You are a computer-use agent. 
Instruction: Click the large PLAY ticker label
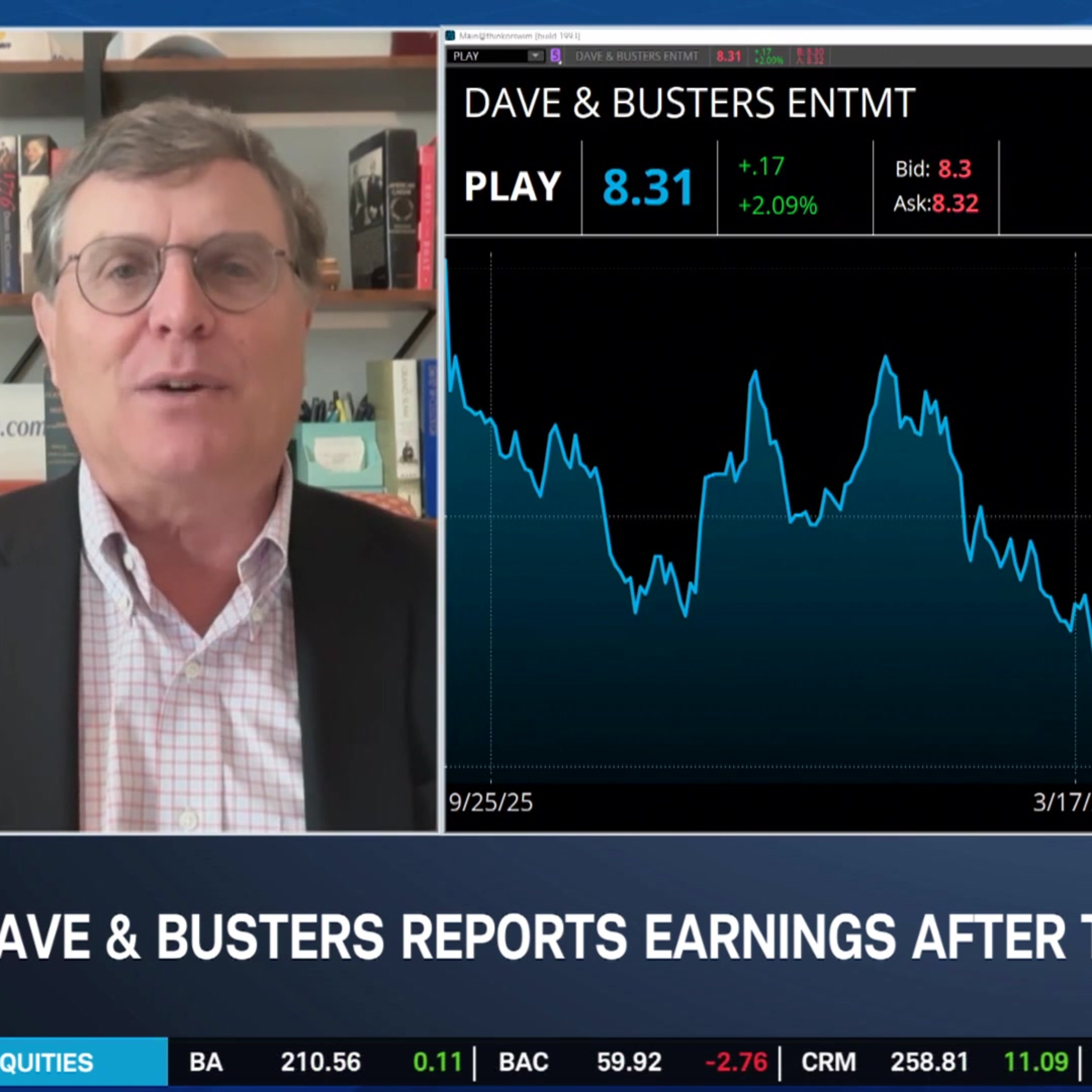click(x=513, y=186)
